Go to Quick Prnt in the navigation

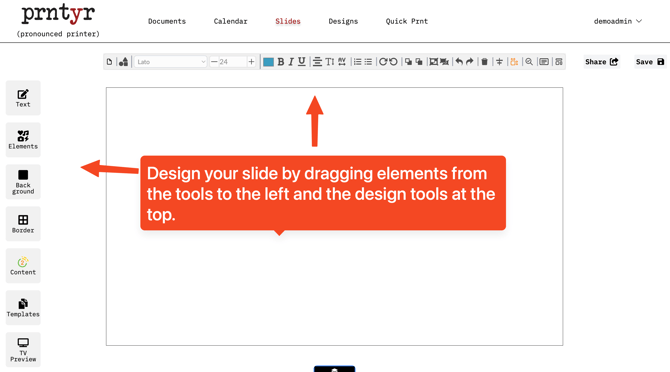pos(407,21)
